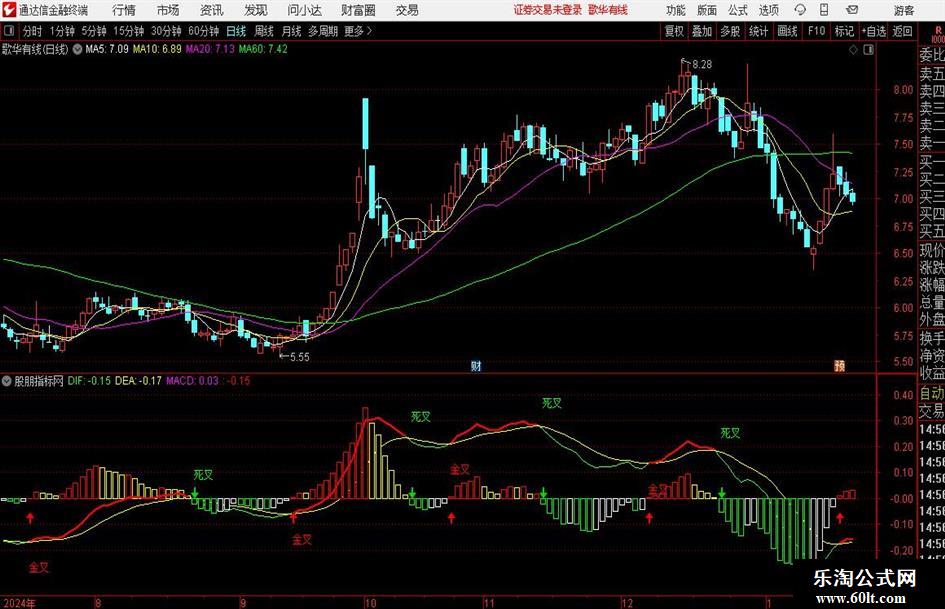Click the 复权 toolbar button

coord(674,31)
